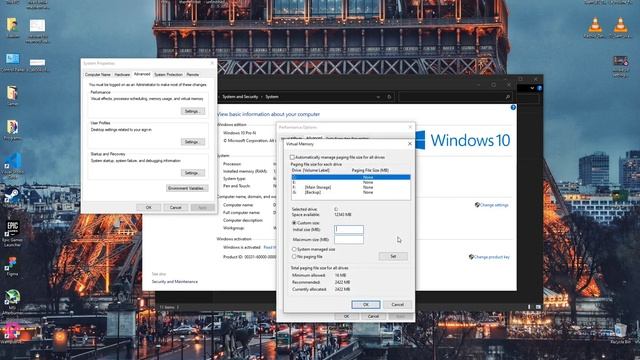640x360 pixels.
Task: Open User Profiles Settings in System Properties
Action: 193,142
